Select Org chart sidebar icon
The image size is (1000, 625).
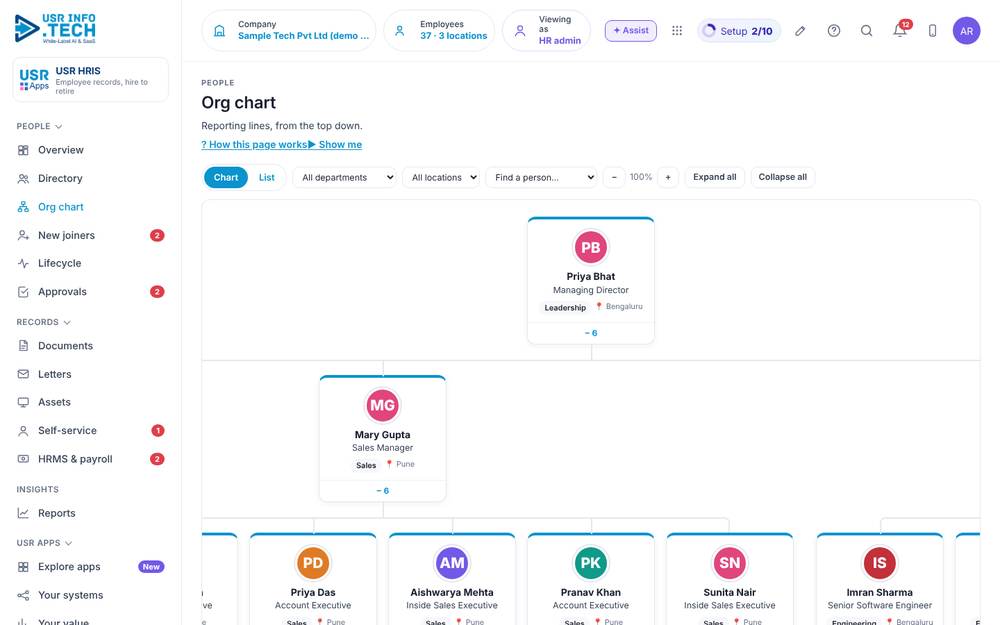pos(23,207)
